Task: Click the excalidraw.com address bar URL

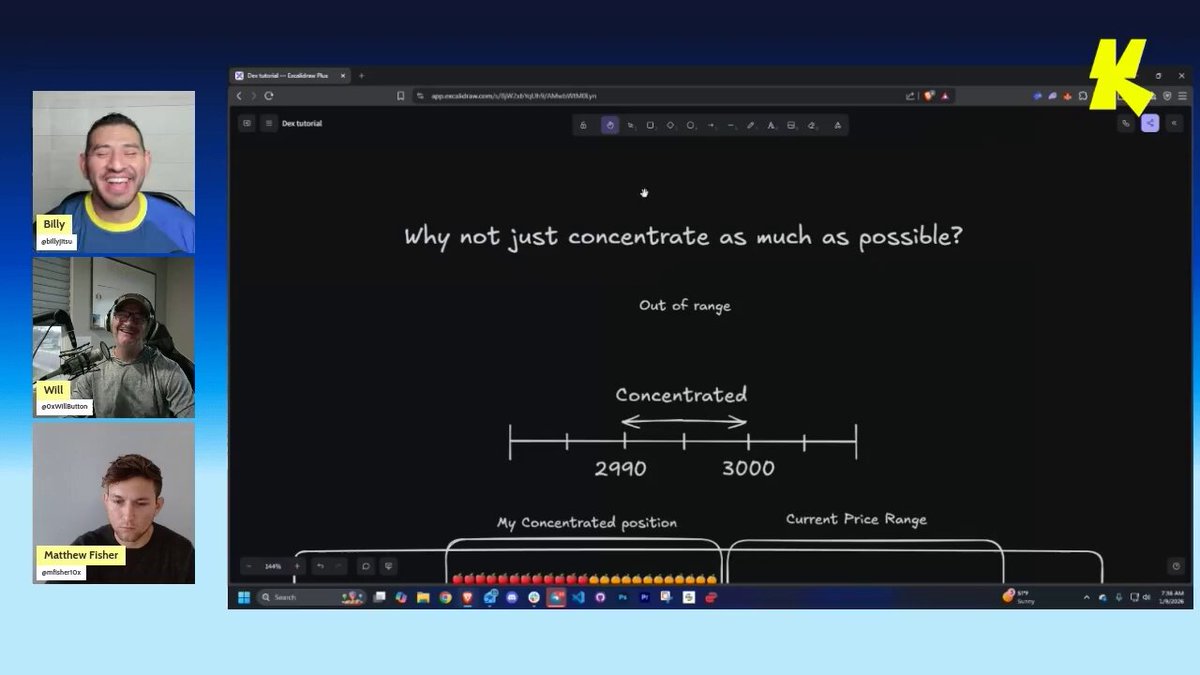Action: click(x=514, y=96)
